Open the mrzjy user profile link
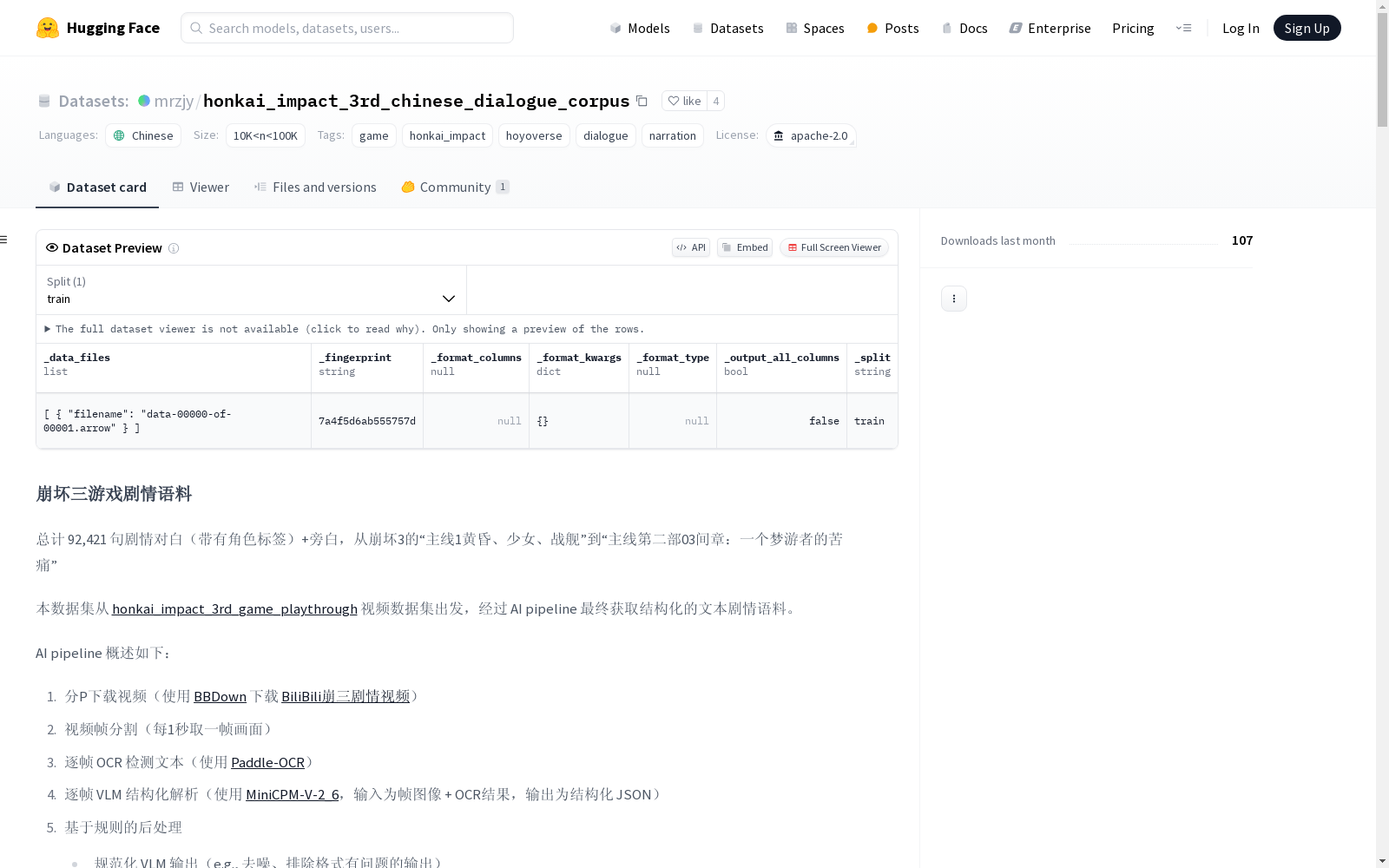The image size is (1389, 868). click(x=174, y=101)
